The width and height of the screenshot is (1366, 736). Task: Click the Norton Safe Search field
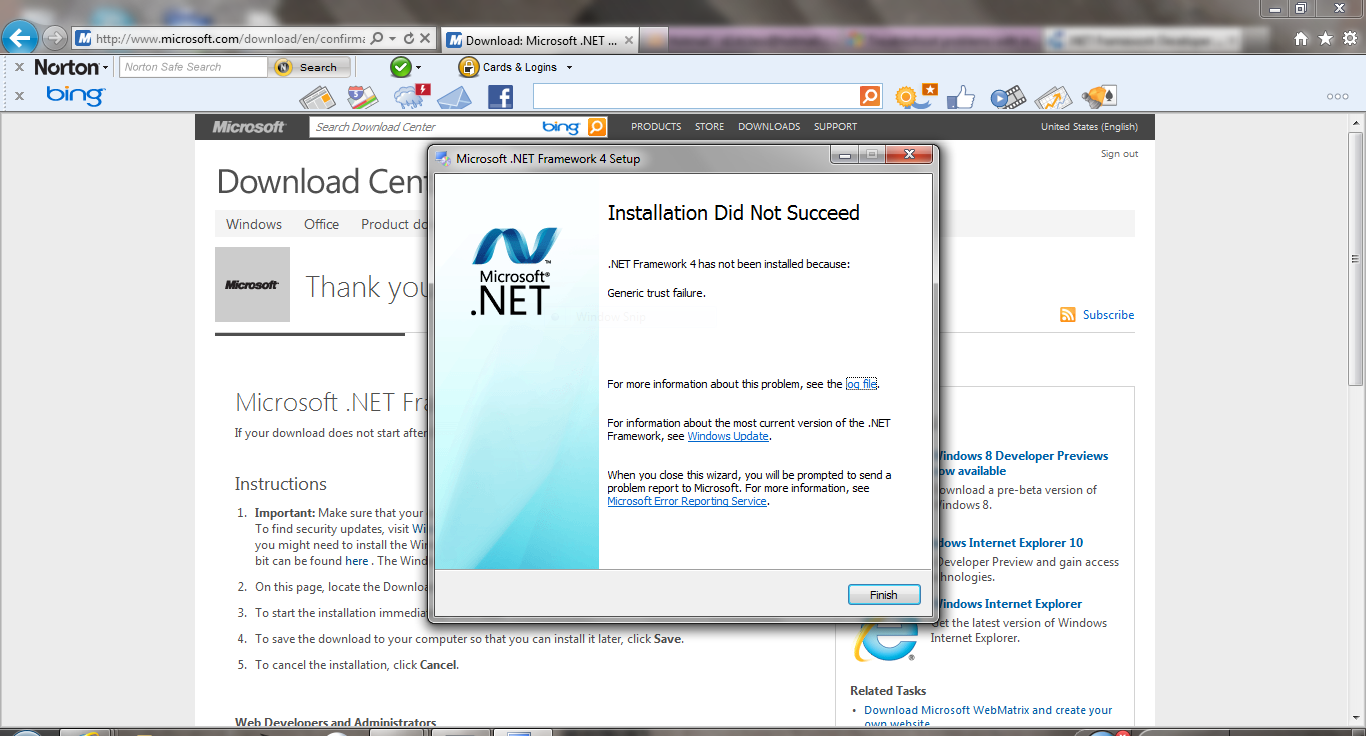pos(194,67)
